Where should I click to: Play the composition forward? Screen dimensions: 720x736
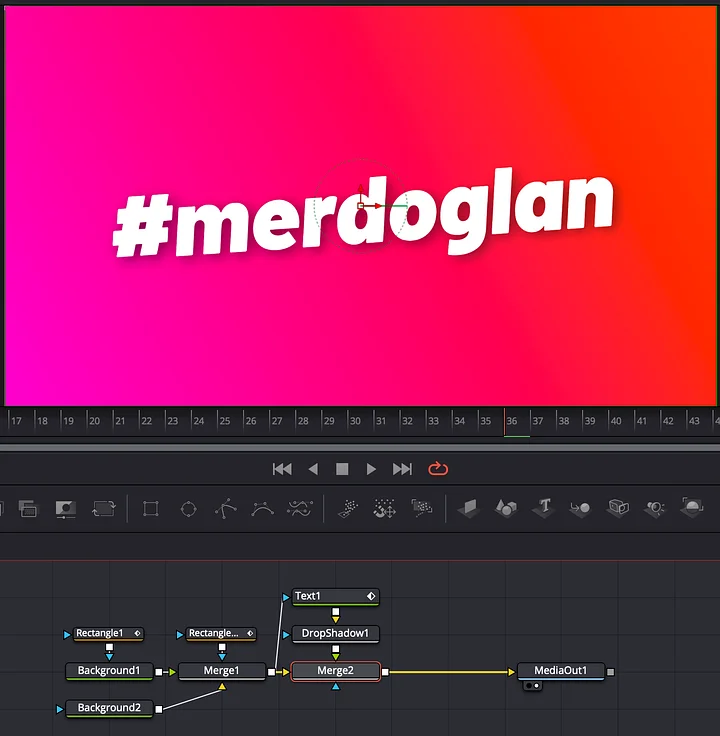(x=371, y=469)
